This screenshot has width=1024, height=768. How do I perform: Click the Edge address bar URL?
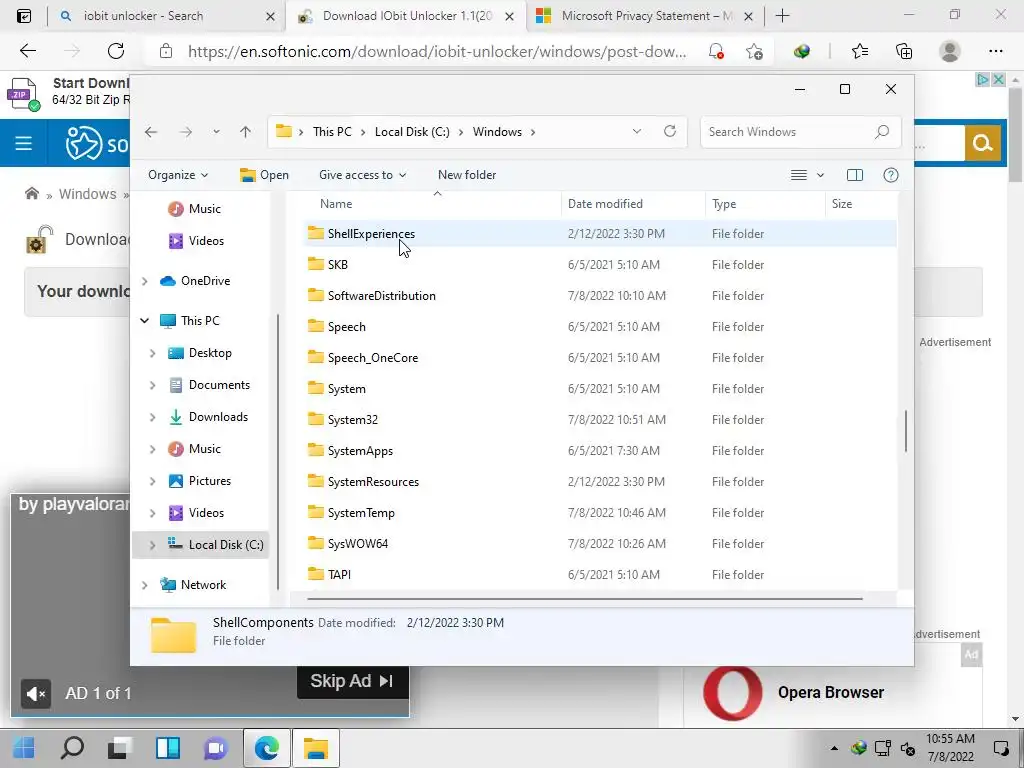click(437, 52)
